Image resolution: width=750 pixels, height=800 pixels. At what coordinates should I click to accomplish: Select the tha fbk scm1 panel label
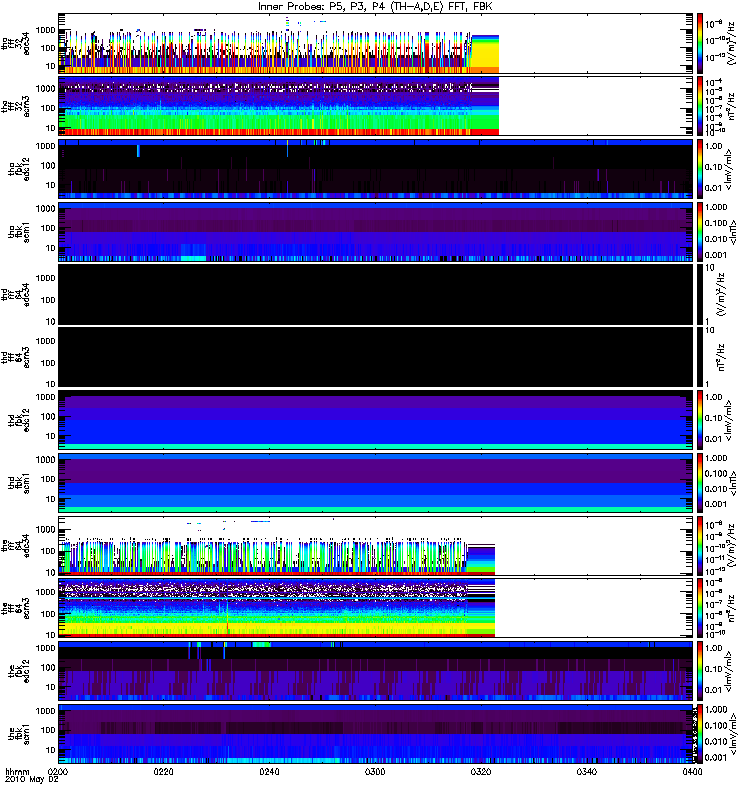pyautogui.click(x=19, y=232)
